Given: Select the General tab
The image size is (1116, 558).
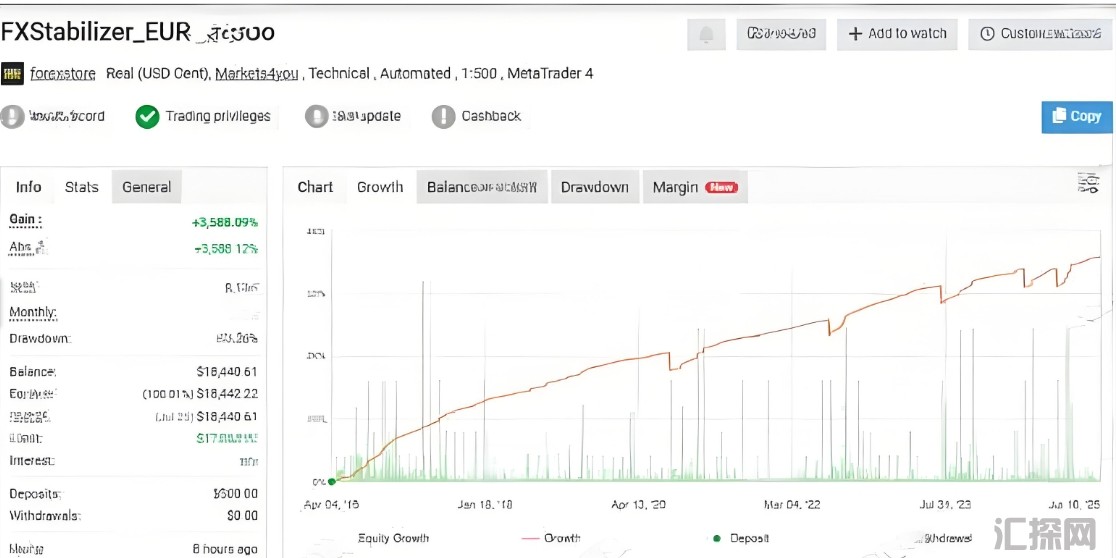Looking at the screenshot, I should pyautogui.click(x=146, y=187).
